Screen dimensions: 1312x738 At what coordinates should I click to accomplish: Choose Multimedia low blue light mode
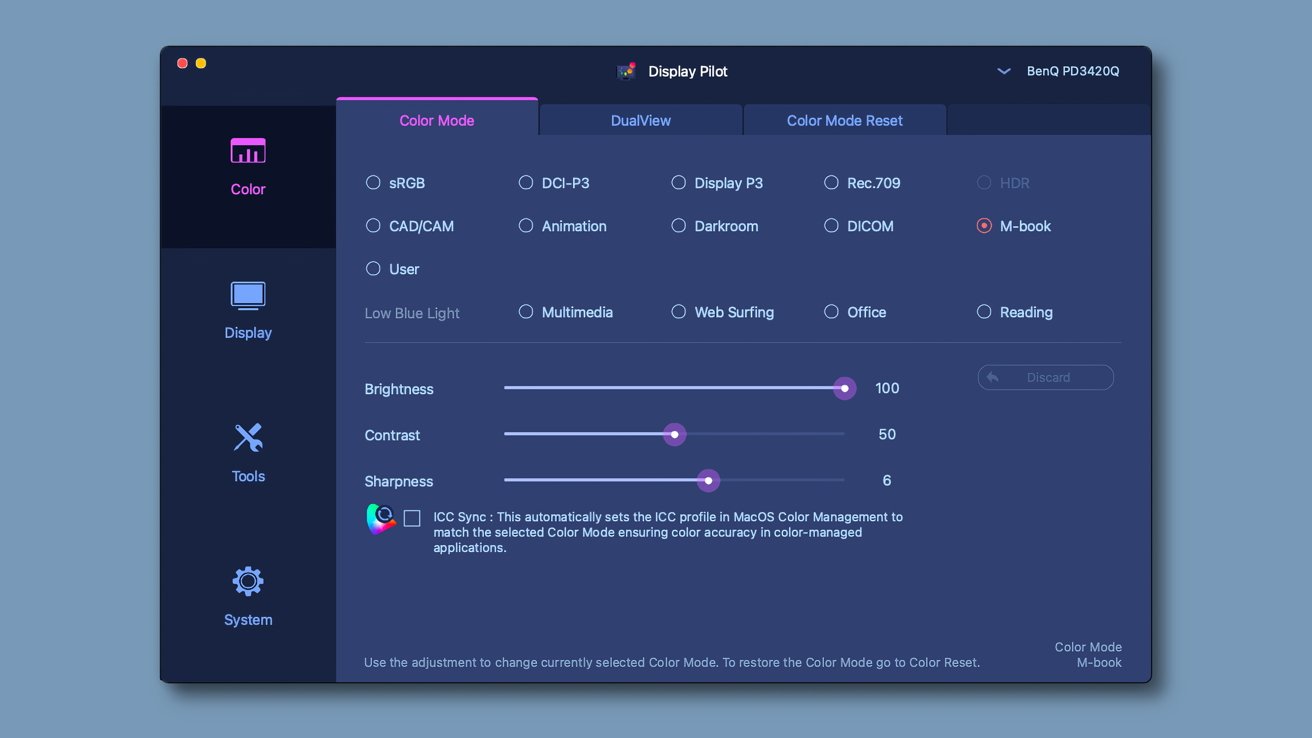tap(526, 312)
